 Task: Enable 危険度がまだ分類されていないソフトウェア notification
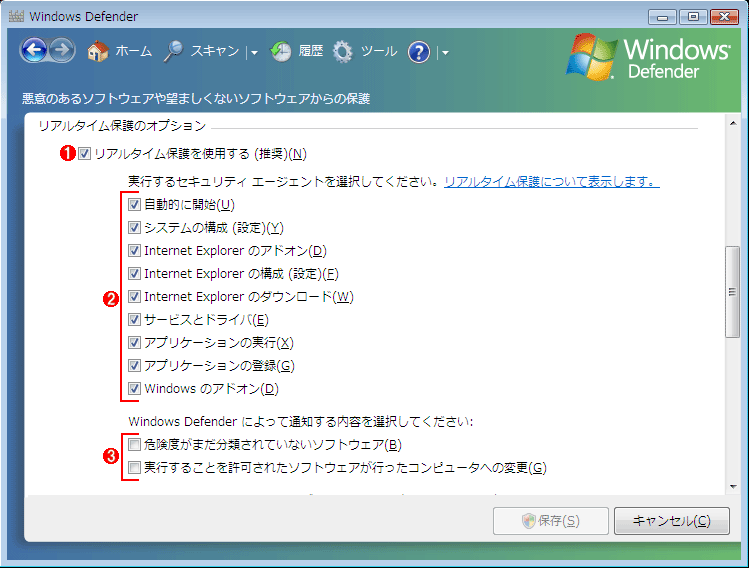click(134, 444)
